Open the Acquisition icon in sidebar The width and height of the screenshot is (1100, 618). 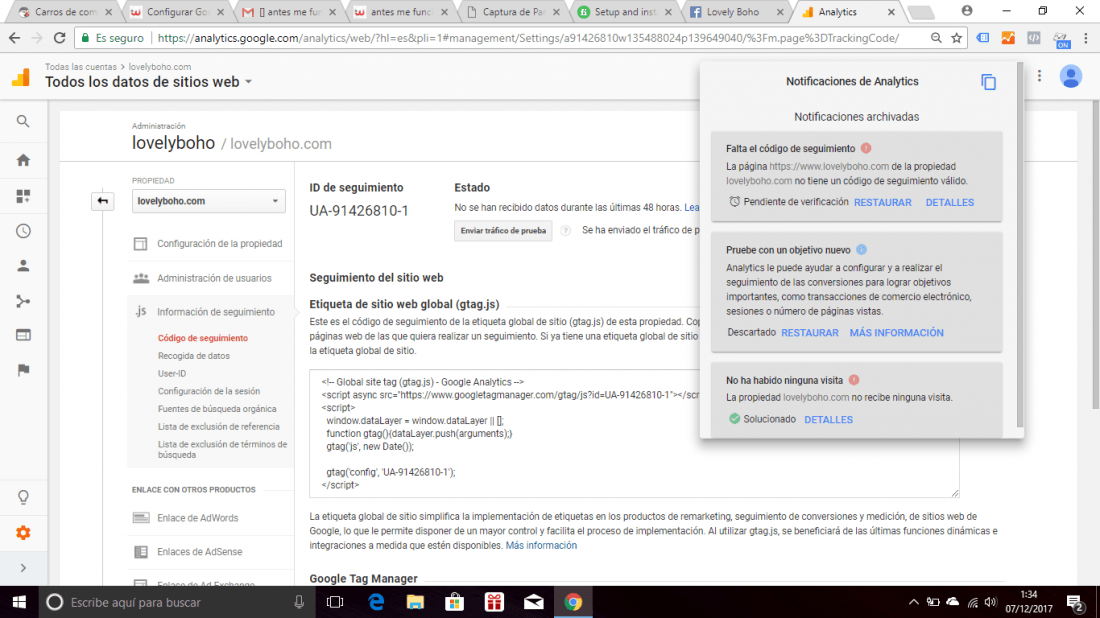pos(23,301)
